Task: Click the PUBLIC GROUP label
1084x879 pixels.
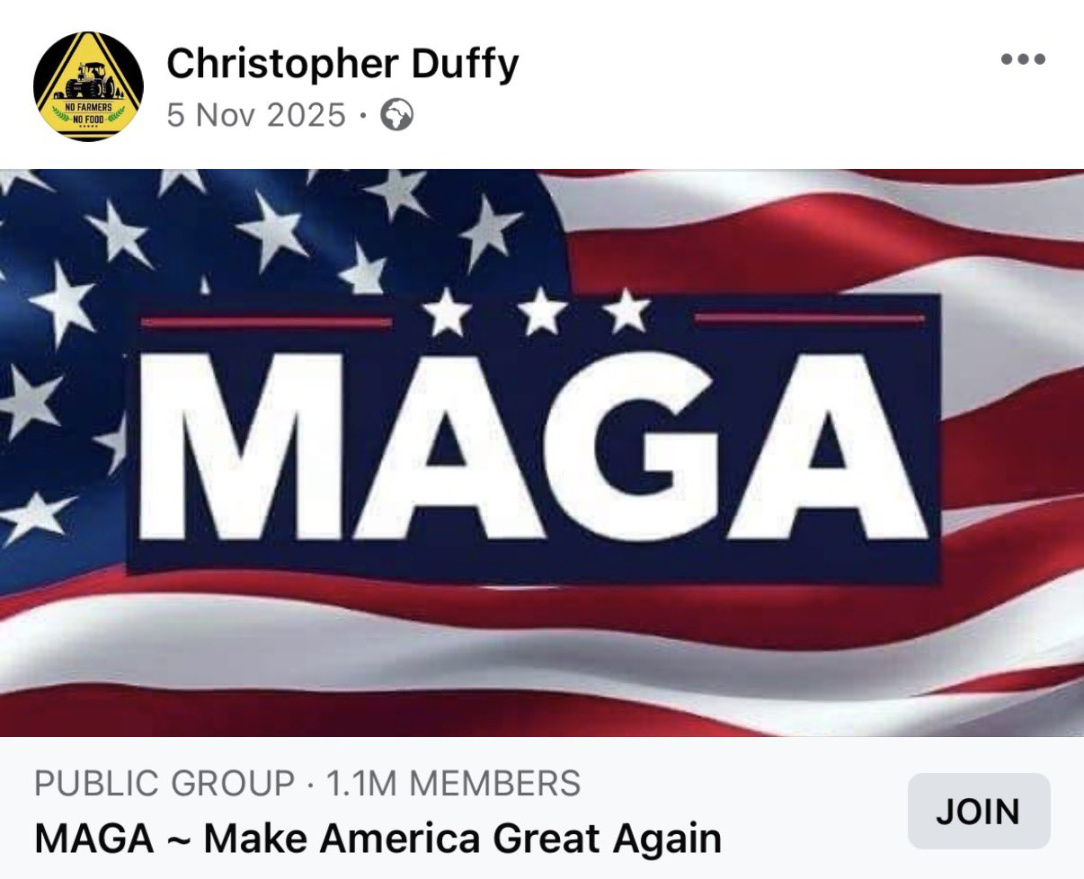Action: 165,784
